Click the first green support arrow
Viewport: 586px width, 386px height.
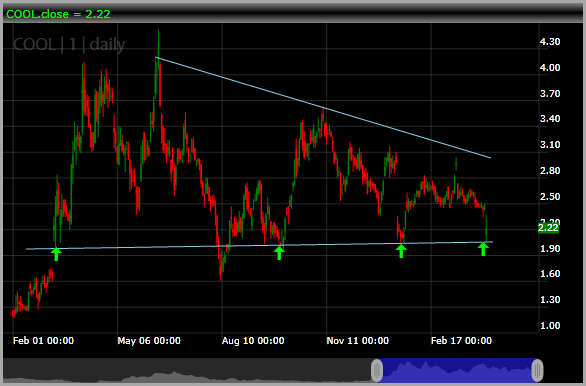click(x=56, y=254)
